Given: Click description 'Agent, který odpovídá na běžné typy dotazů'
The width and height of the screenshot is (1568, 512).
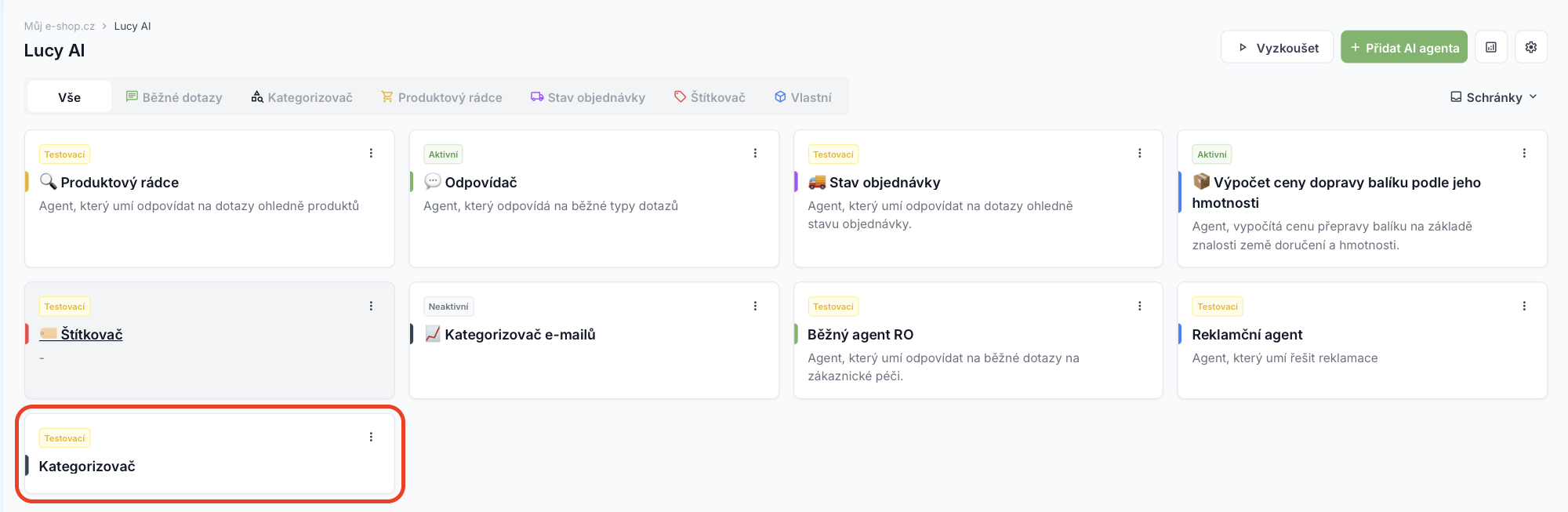Looking at the screenshot, I should point(551,205).
